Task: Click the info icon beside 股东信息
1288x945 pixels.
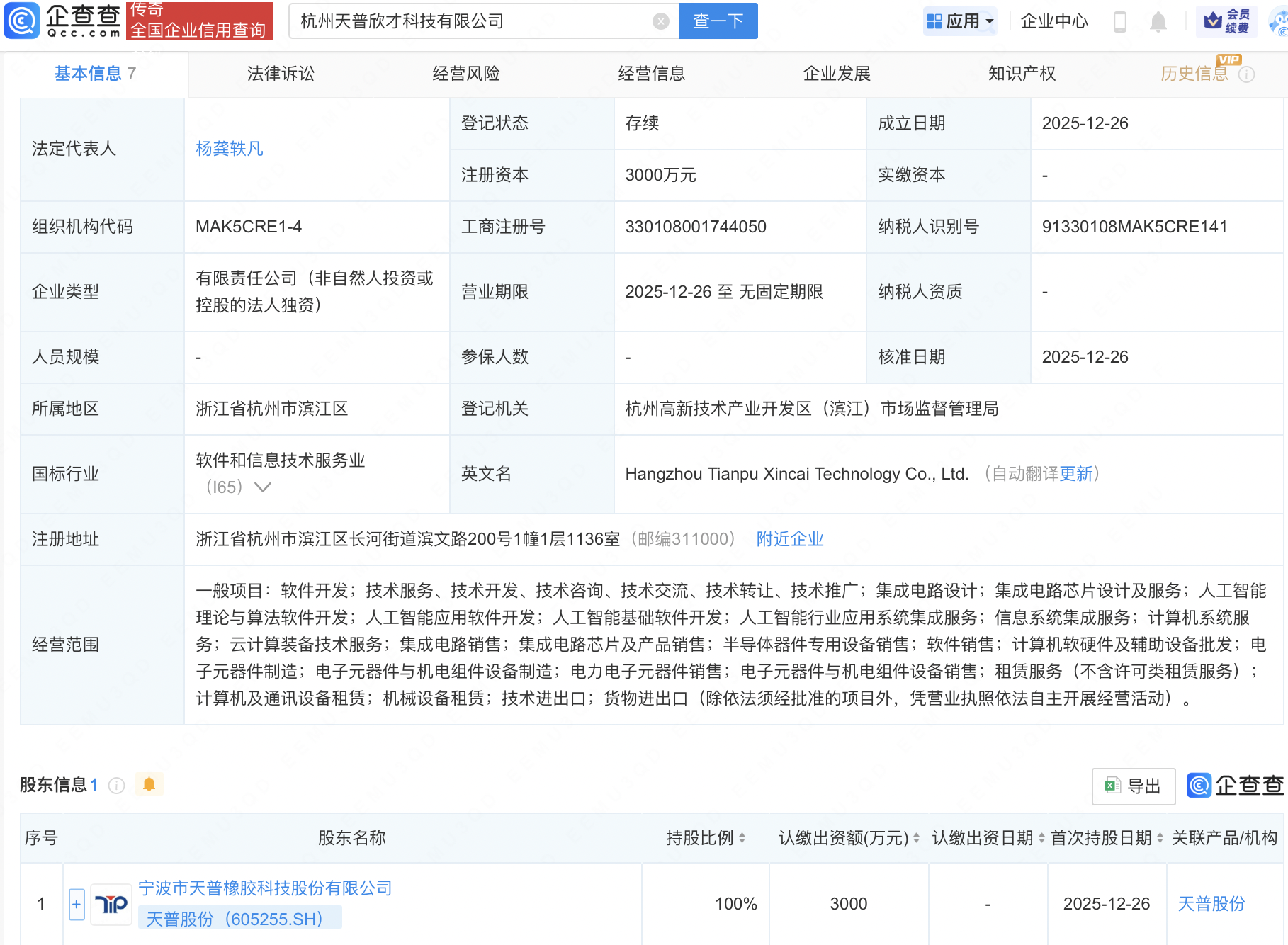Action: point(117,785)
